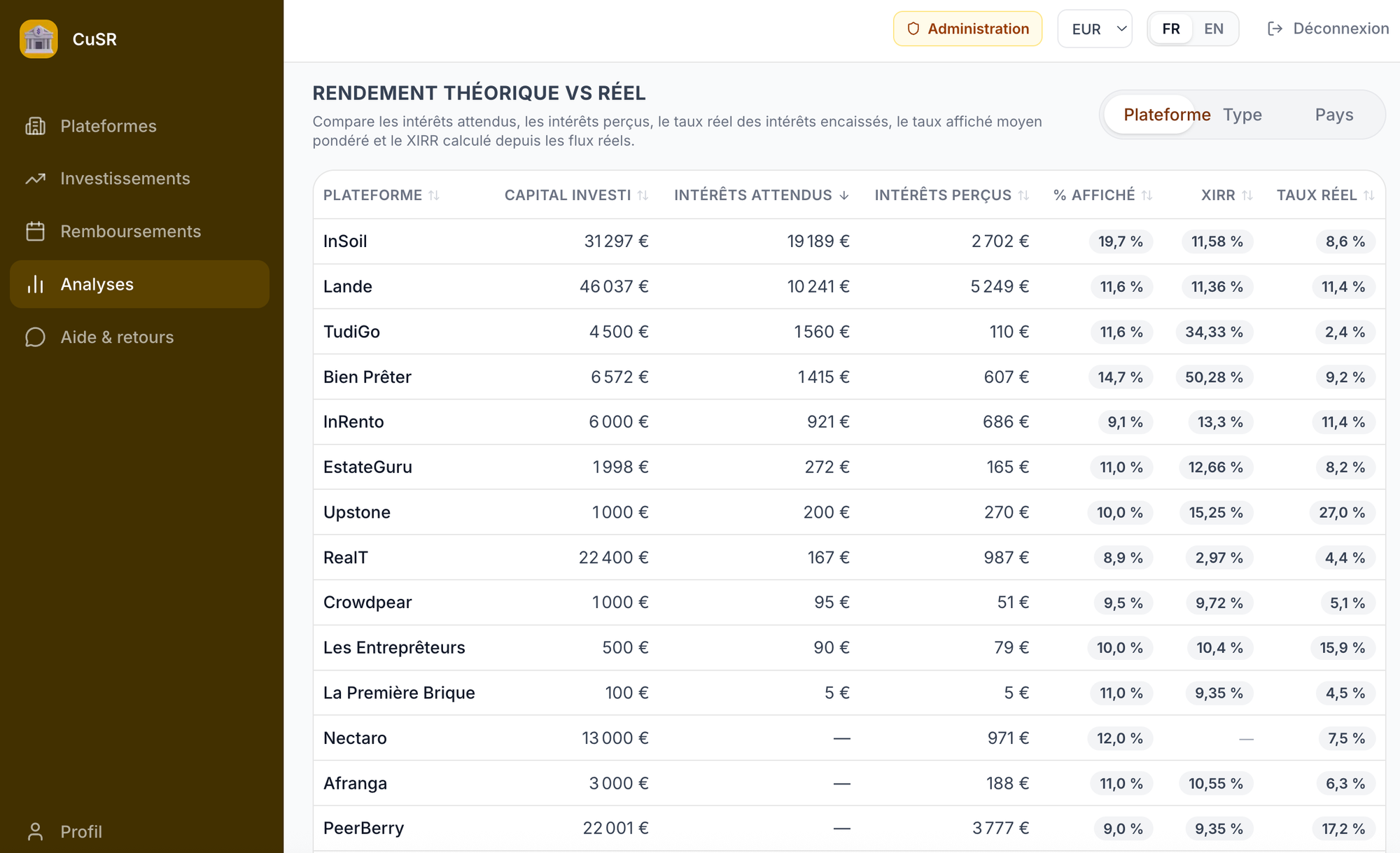This screenshot has height=853, width=1400.
Task: Click the logout arrow icon by Déconnexion
Action: click(x=1275, y=29)
